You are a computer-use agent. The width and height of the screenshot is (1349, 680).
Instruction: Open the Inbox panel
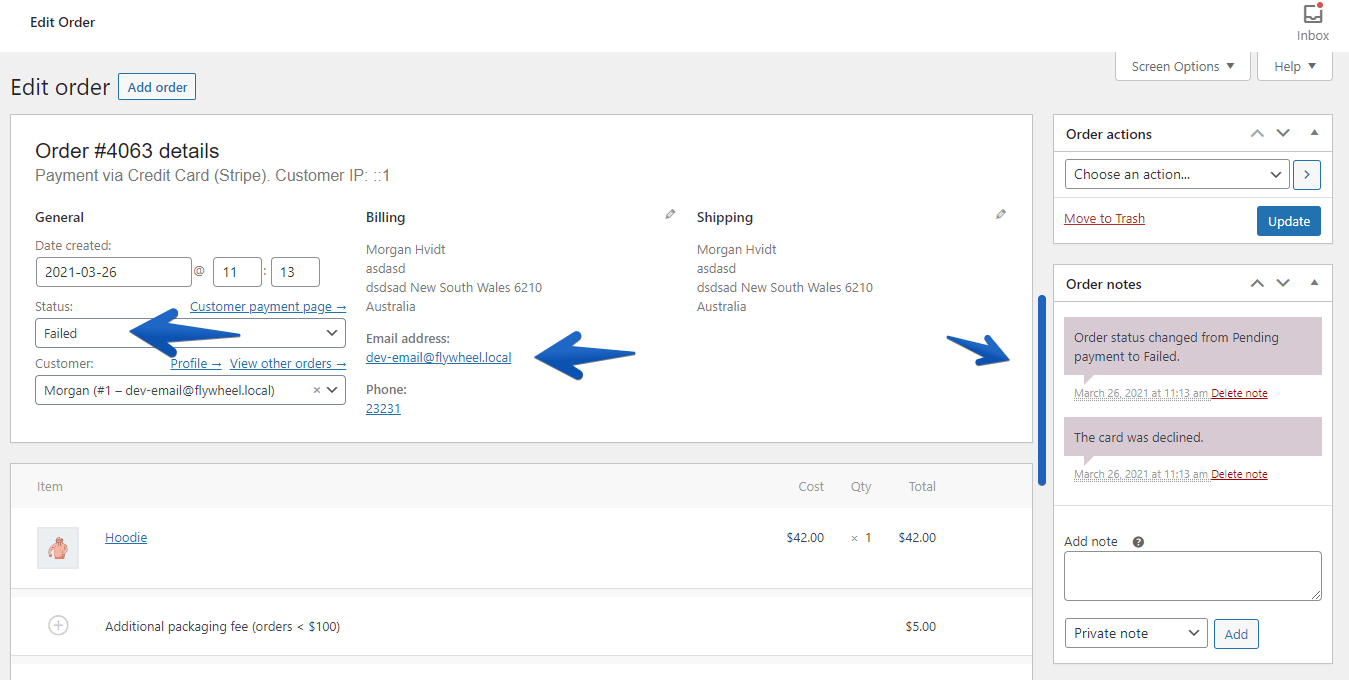(x=1311, y=18)
